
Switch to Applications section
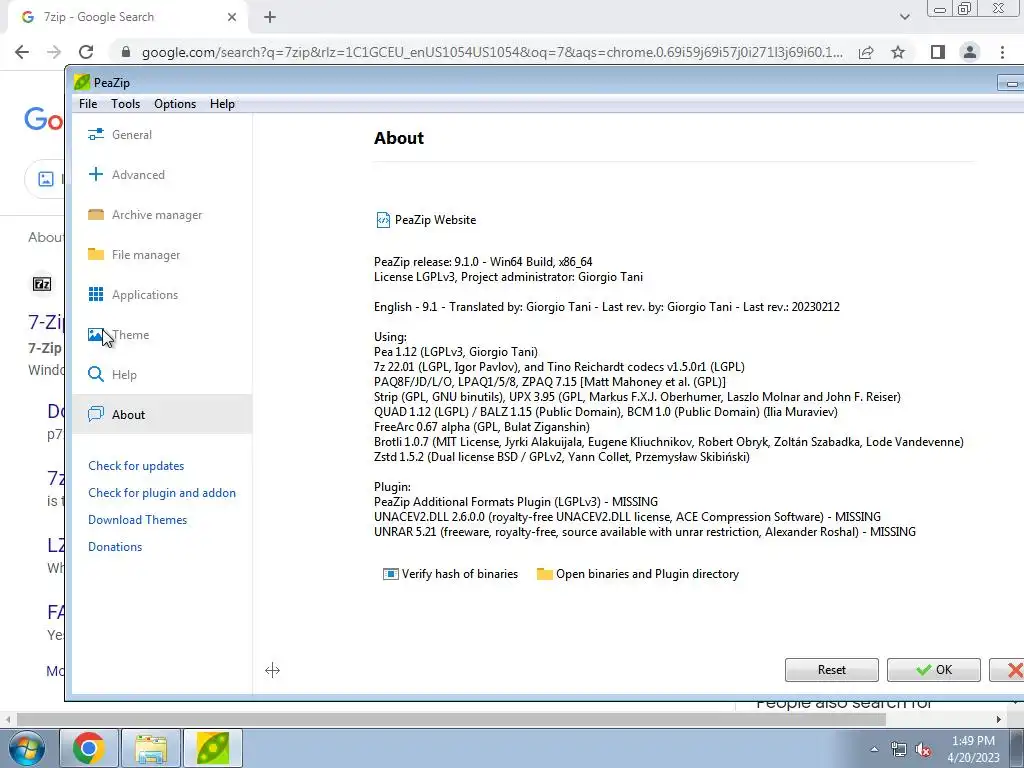(162, 295)
